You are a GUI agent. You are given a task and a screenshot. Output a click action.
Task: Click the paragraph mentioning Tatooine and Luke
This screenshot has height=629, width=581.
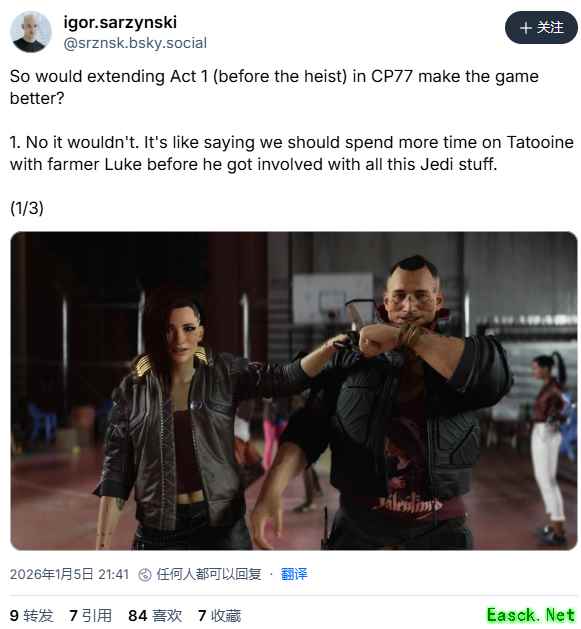[292, 153]
